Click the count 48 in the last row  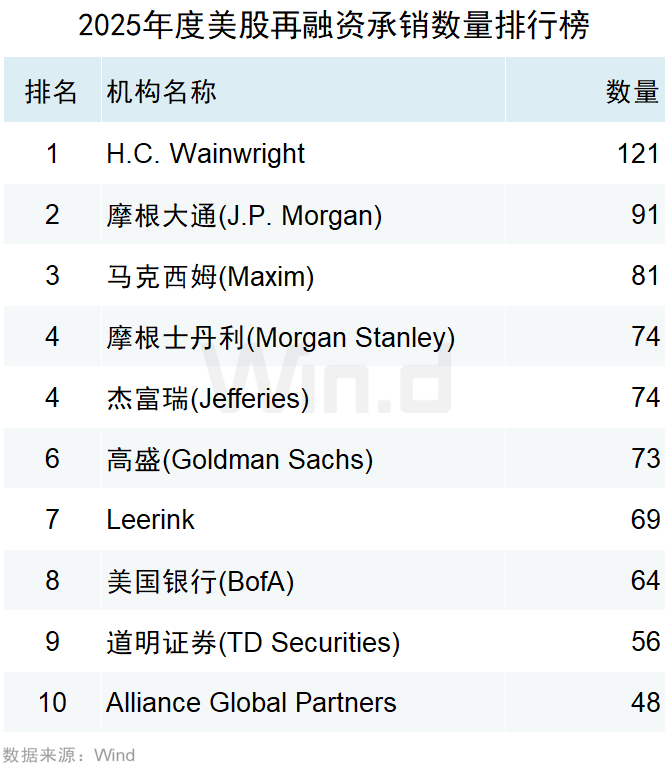point(645,703)
